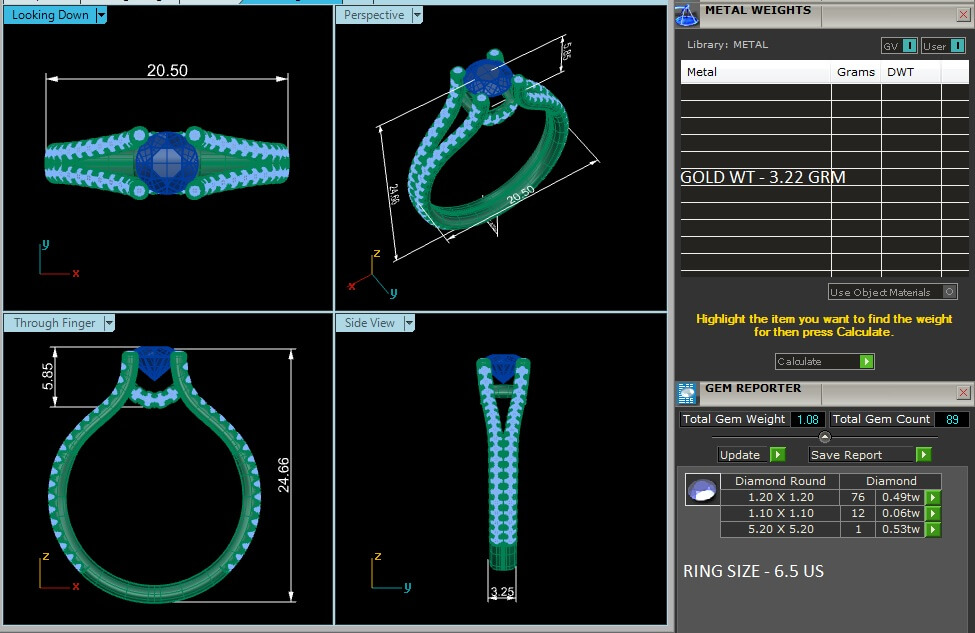
Task: Open the Looking Down viewport dropdown
Action: (101, 15)
